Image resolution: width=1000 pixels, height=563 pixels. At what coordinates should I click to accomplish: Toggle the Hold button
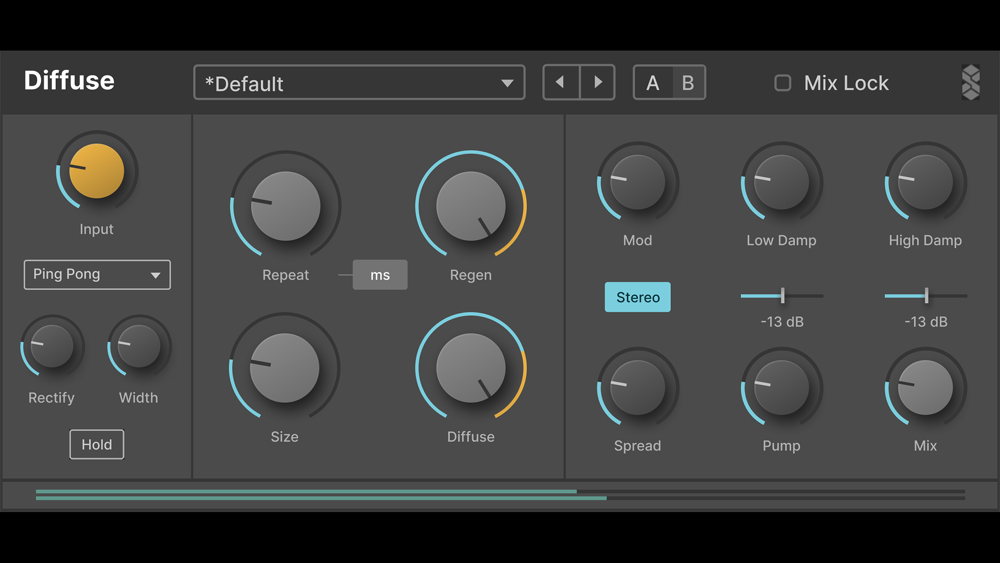click(97, 444)
